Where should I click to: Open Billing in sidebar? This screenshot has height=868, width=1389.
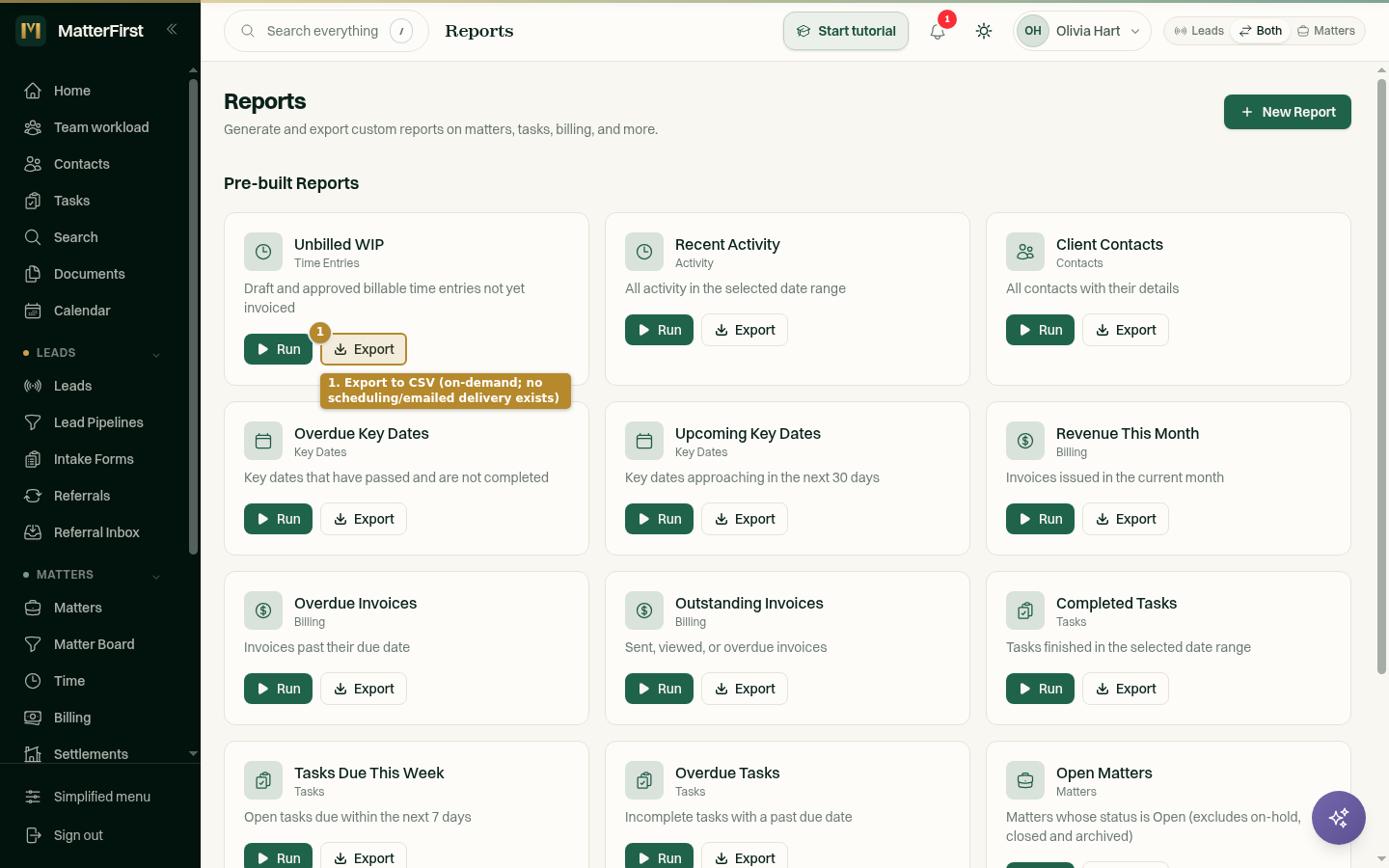pyautogui.click(x=93, y=718)
